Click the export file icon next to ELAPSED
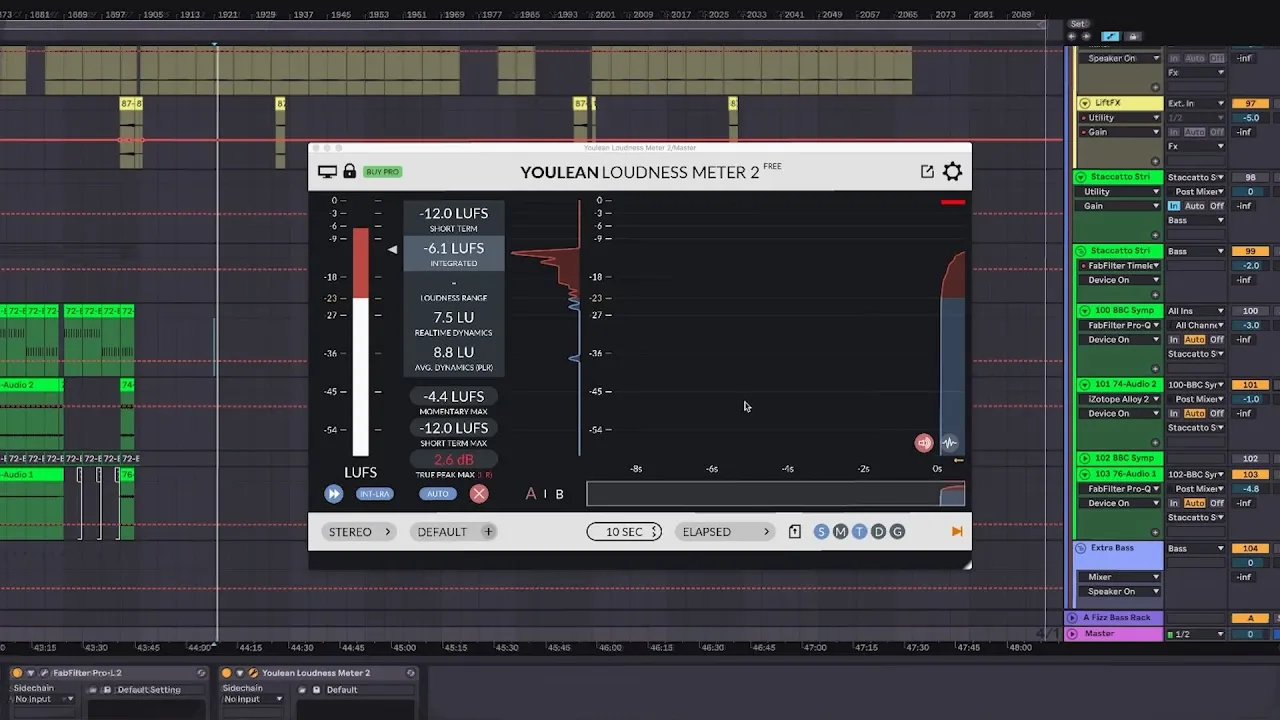The height and width of the screenshot is (720, 1280). pos(795,532)
